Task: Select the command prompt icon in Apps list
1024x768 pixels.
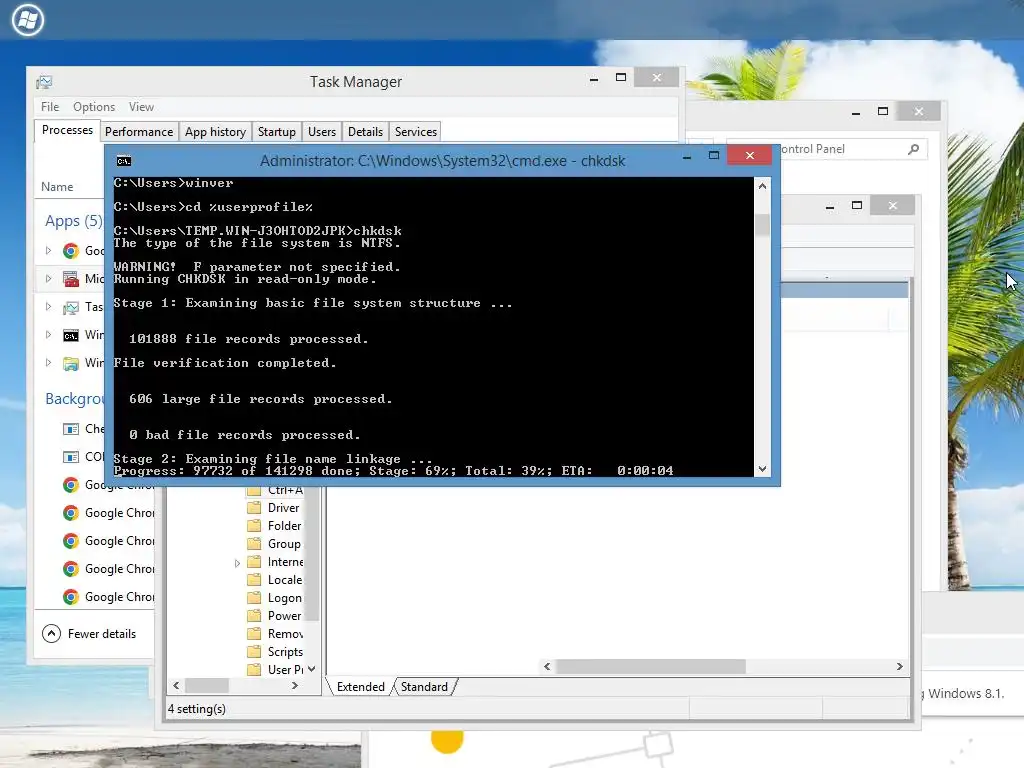Action: tap(71, 335)
